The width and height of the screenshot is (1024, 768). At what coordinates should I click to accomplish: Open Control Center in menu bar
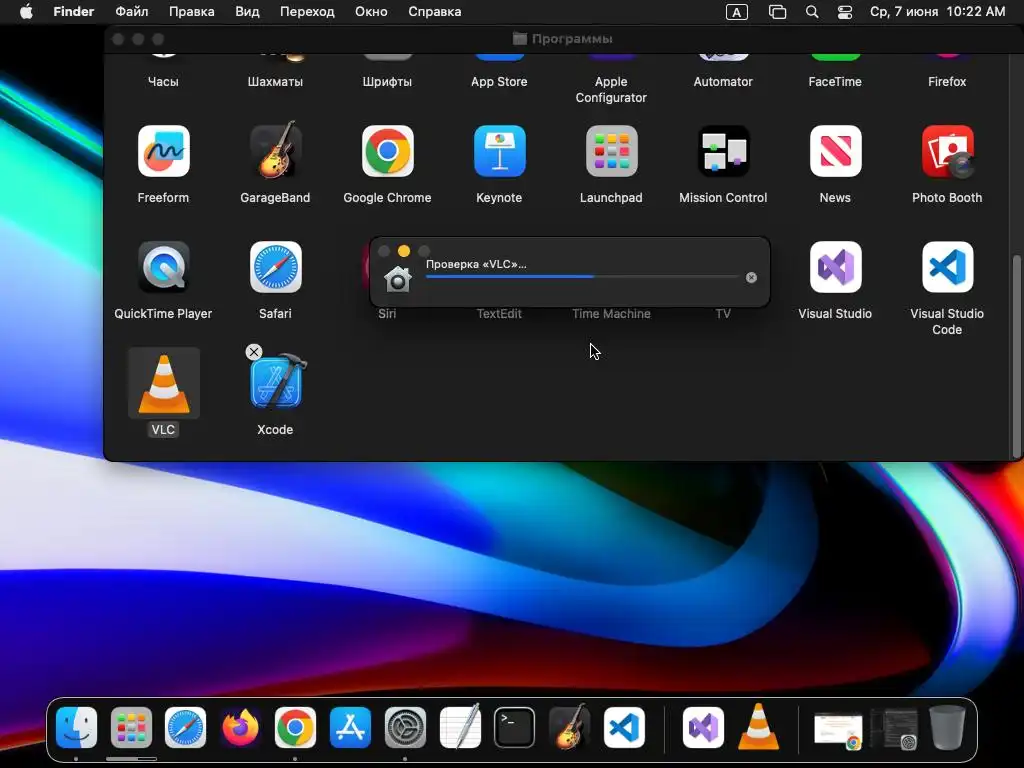pyautogui.click(x=844, y=12)
